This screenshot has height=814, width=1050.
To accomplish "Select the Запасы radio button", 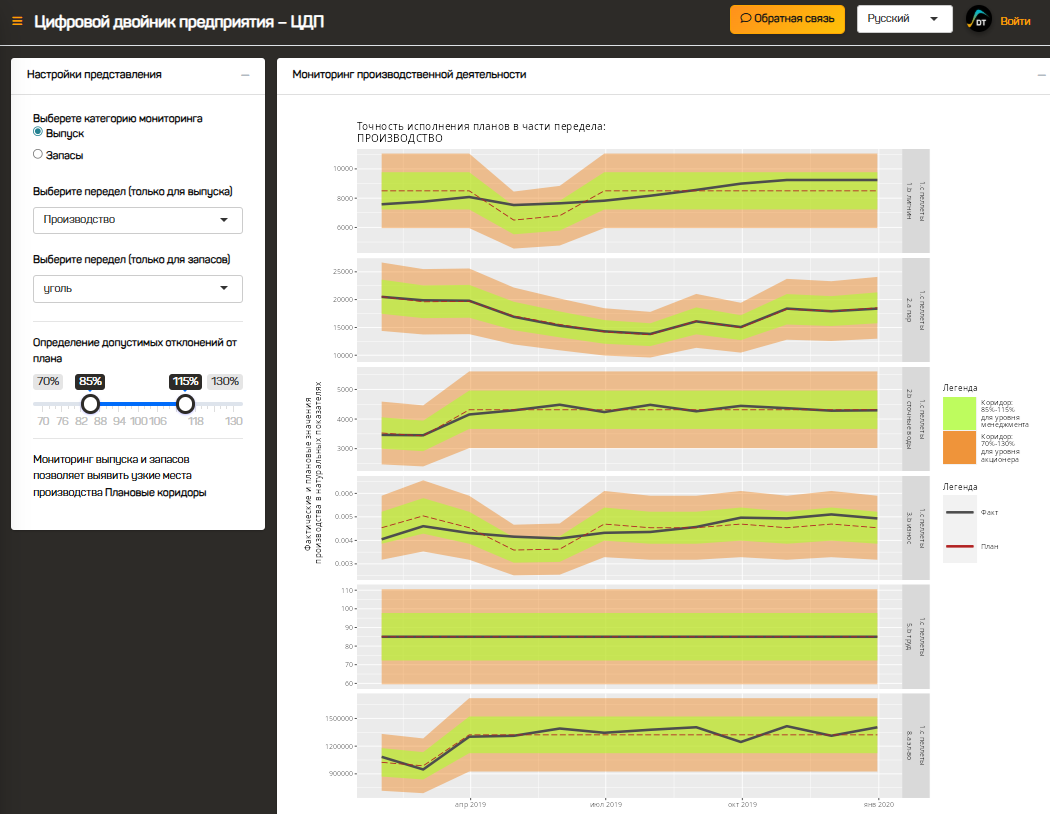I will coord(38,154).
